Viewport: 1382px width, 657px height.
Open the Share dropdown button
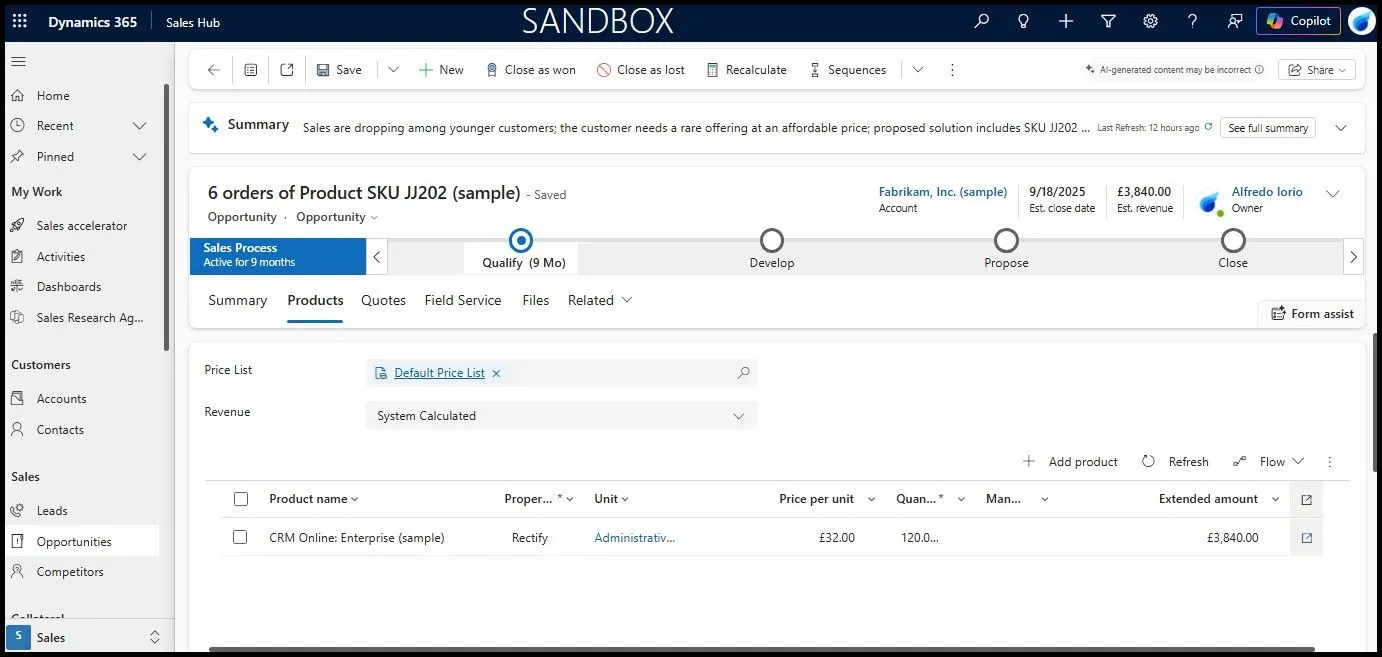(1317, 70)
